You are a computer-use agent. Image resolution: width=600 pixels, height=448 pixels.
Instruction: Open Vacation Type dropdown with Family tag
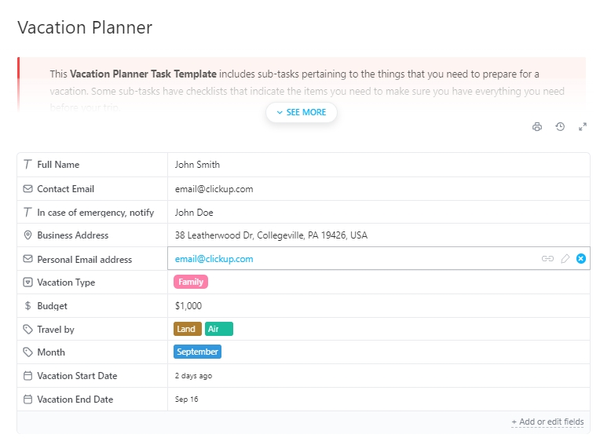190,282
